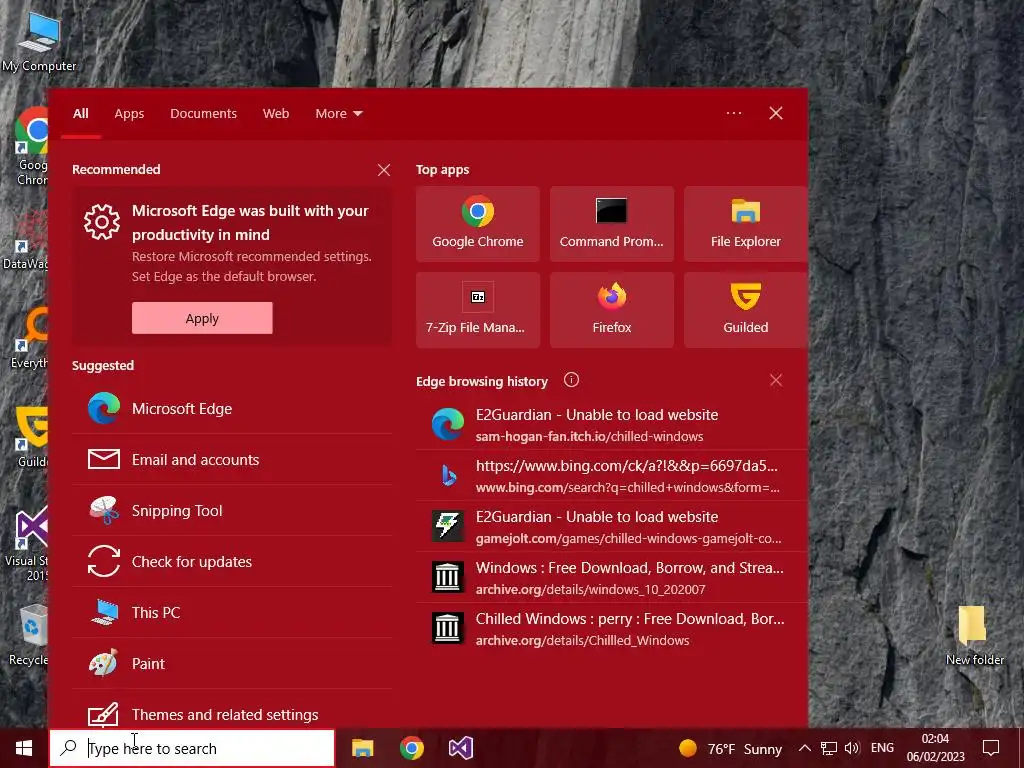This screenshot has height=768, width=1024.
Task: Launch Command Prompt tile in Top apps
Action: tap(611, 224)
